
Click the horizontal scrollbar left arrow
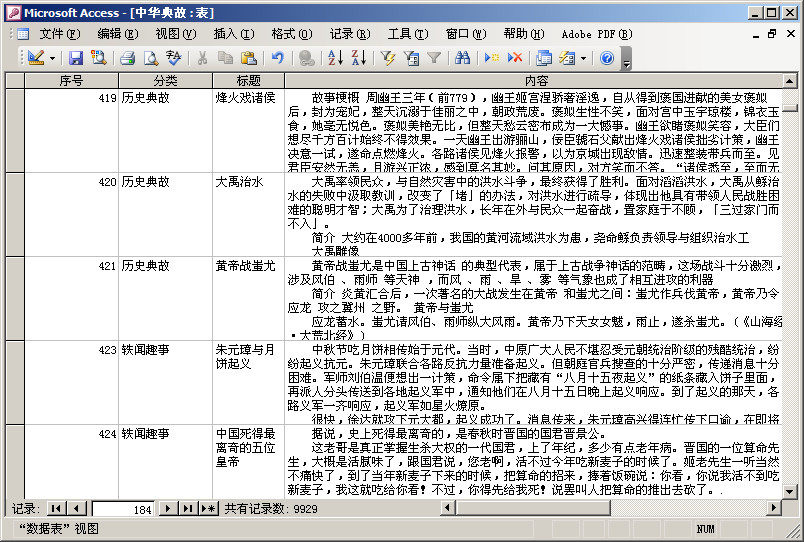pos(448,508)
